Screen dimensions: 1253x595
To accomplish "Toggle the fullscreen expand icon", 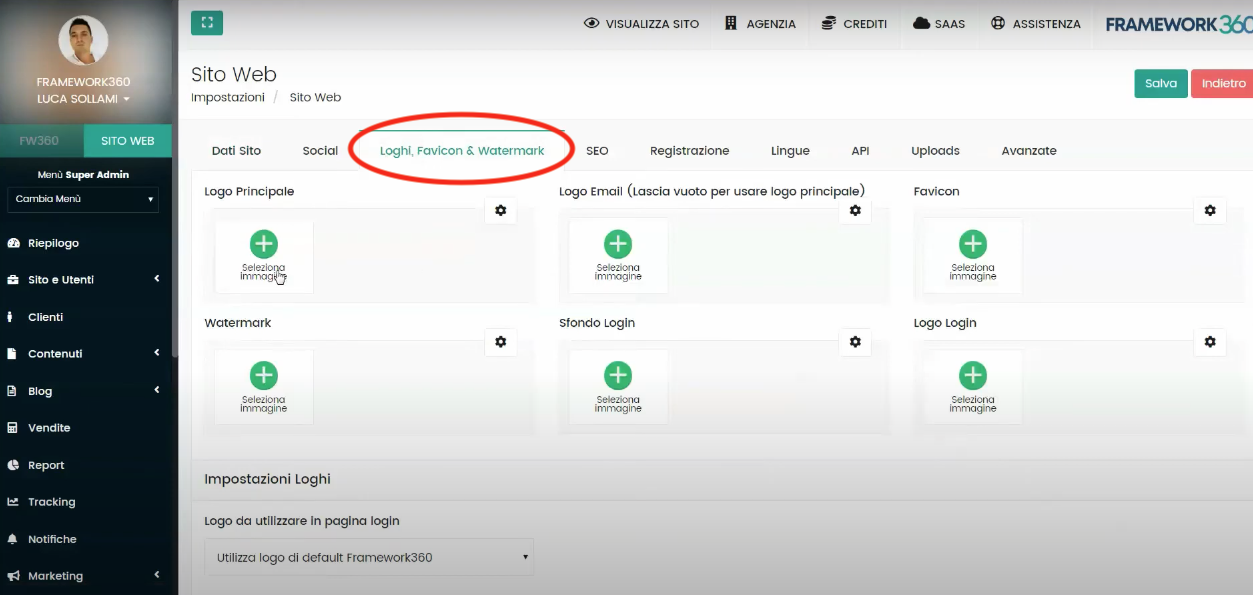I will click(207, 22).
